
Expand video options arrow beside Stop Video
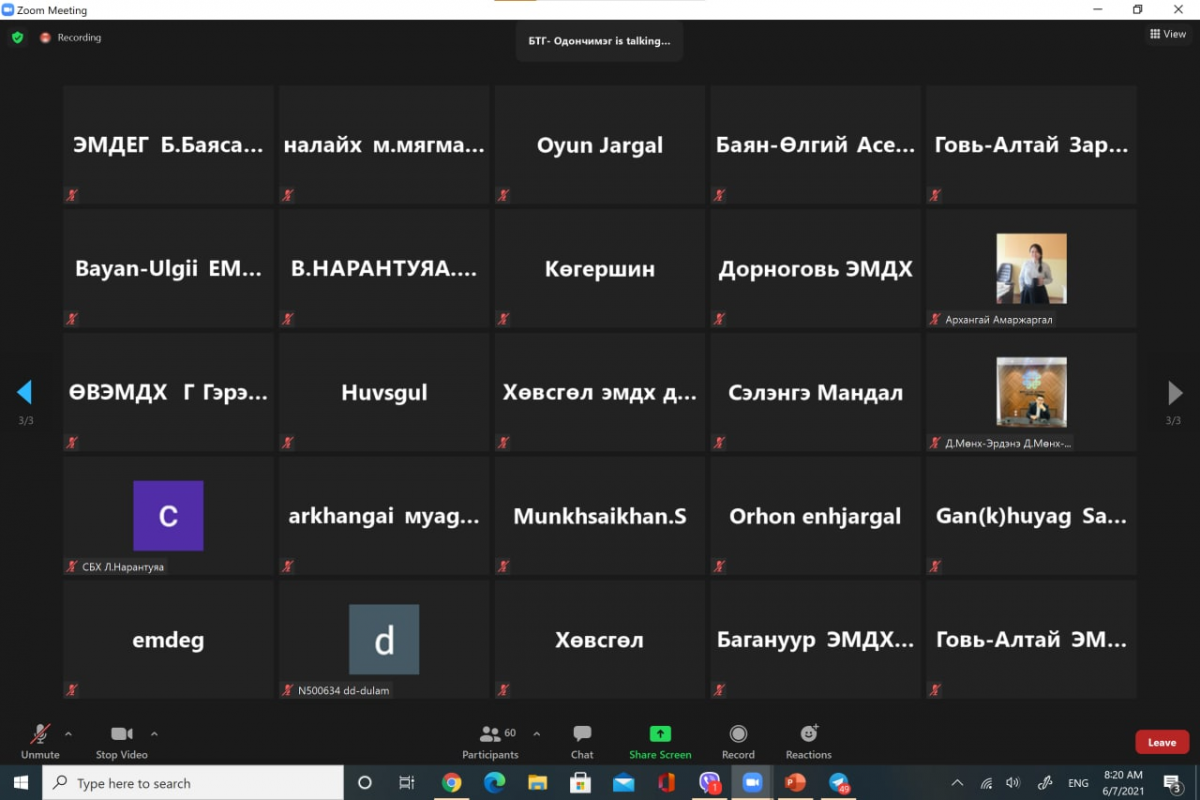[154, 733]
